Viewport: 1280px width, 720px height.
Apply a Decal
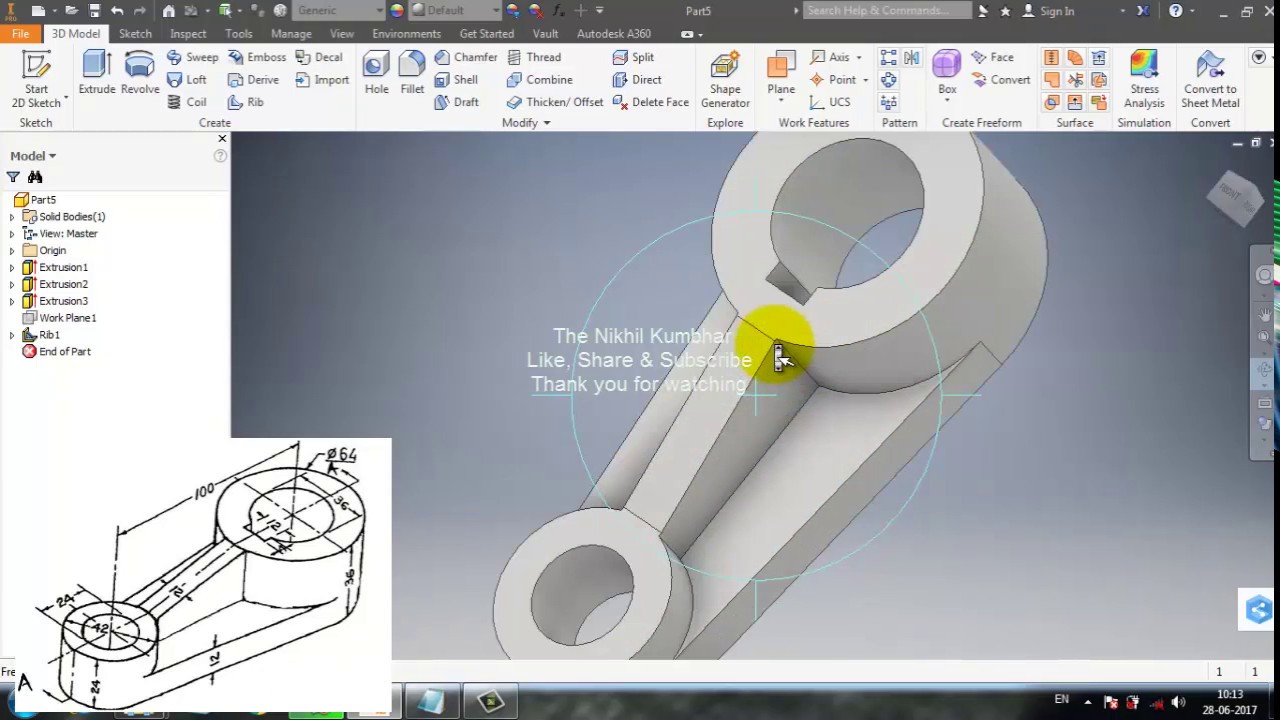(x=319, y=57)
